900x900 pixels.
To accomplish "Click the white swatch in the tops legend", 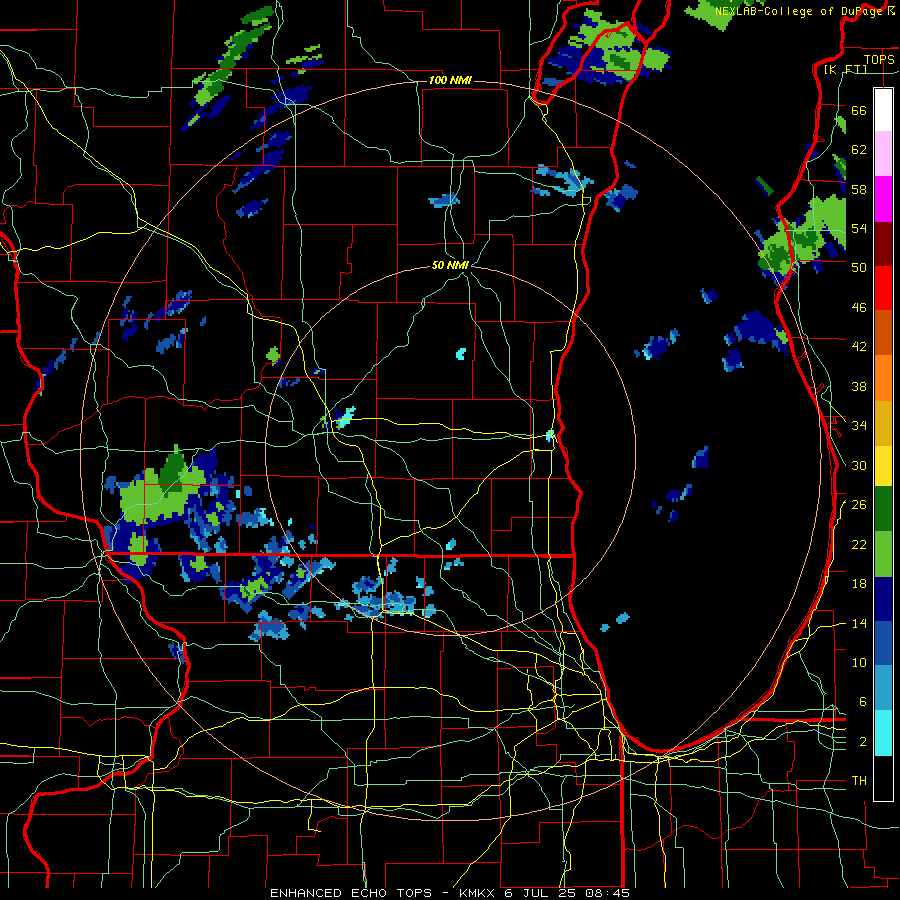I will tap(883, 110).
